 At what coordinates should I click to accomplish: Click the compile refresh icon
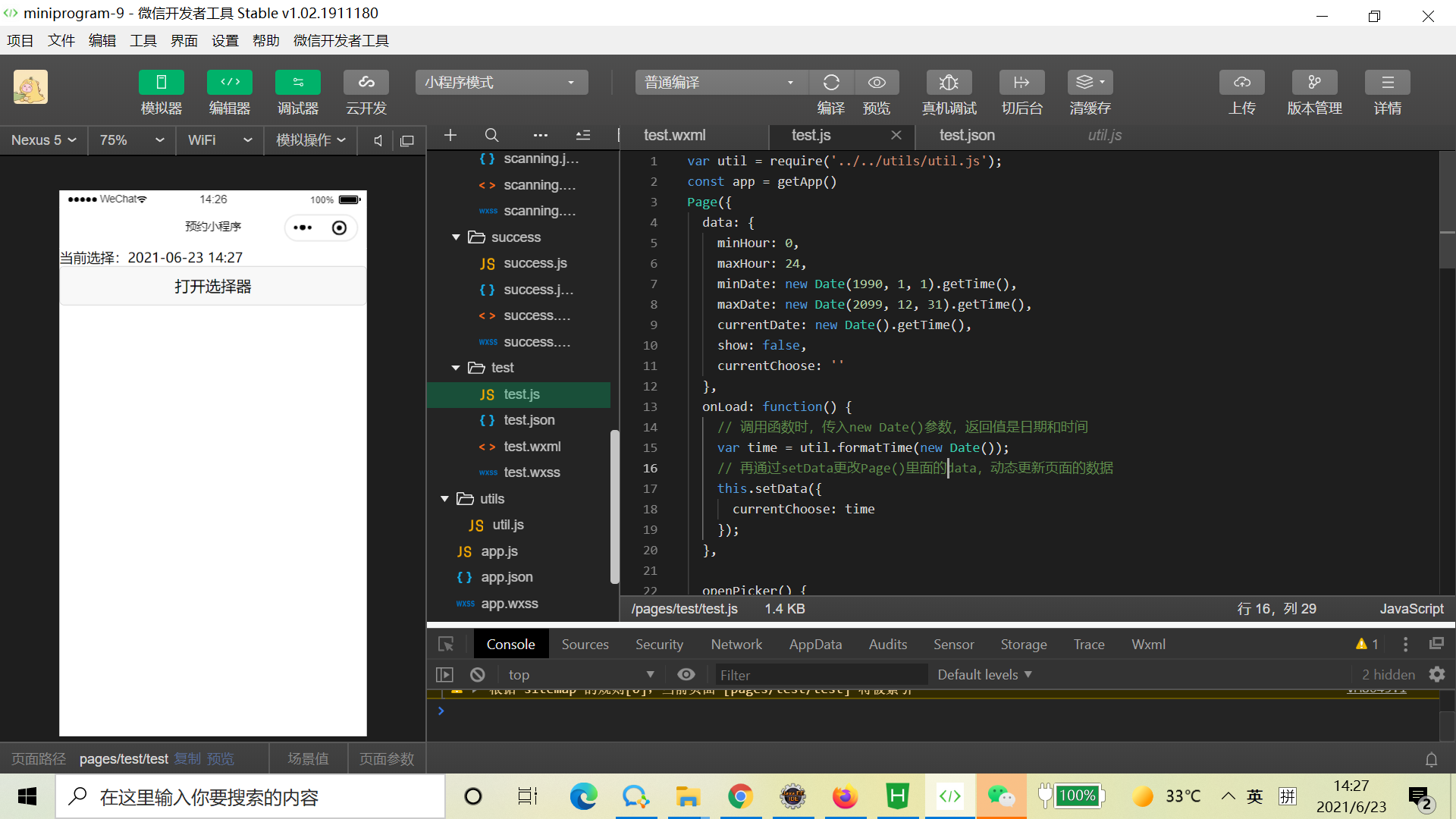(x=831, y=83)
